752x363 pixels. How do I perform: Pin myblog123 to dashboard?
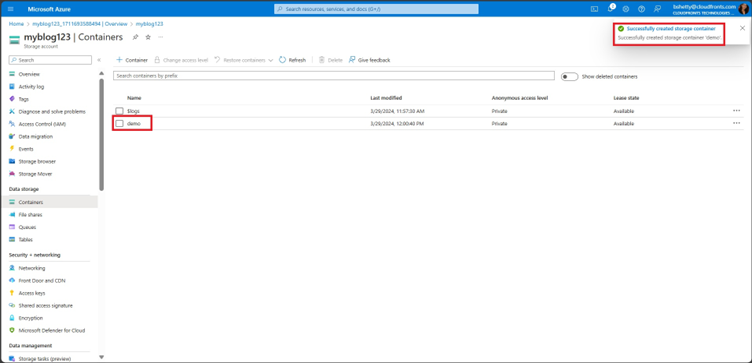click(x=136, y=37)
